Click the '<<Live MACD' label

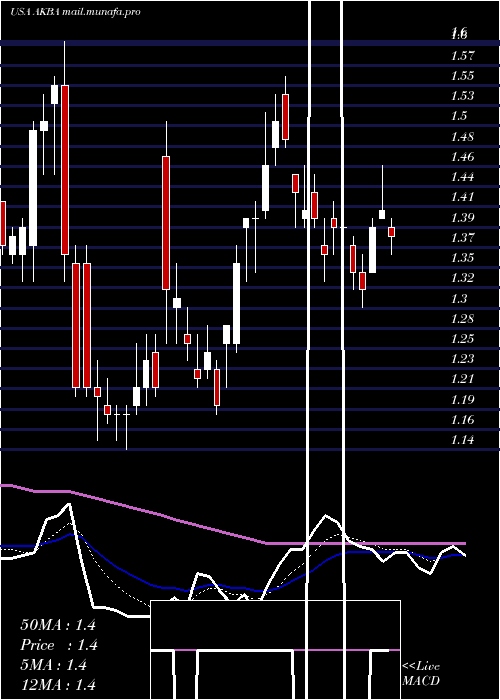pos(421,674)
